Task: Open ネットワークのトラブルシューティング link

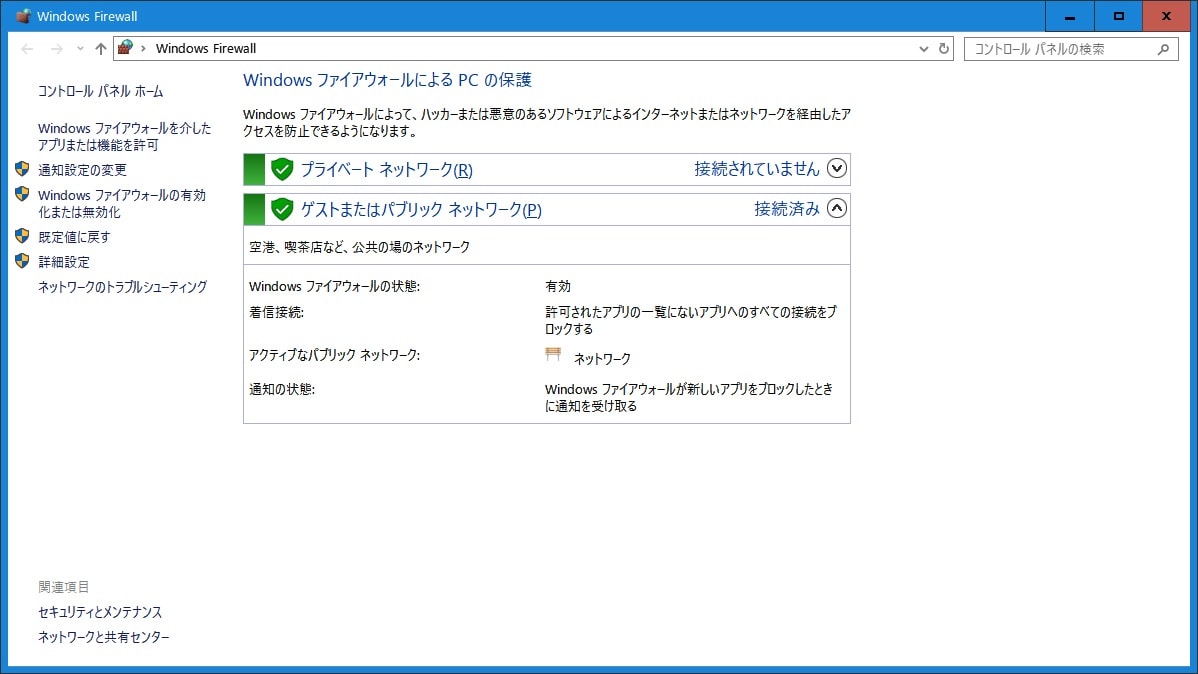Action: 122,287
